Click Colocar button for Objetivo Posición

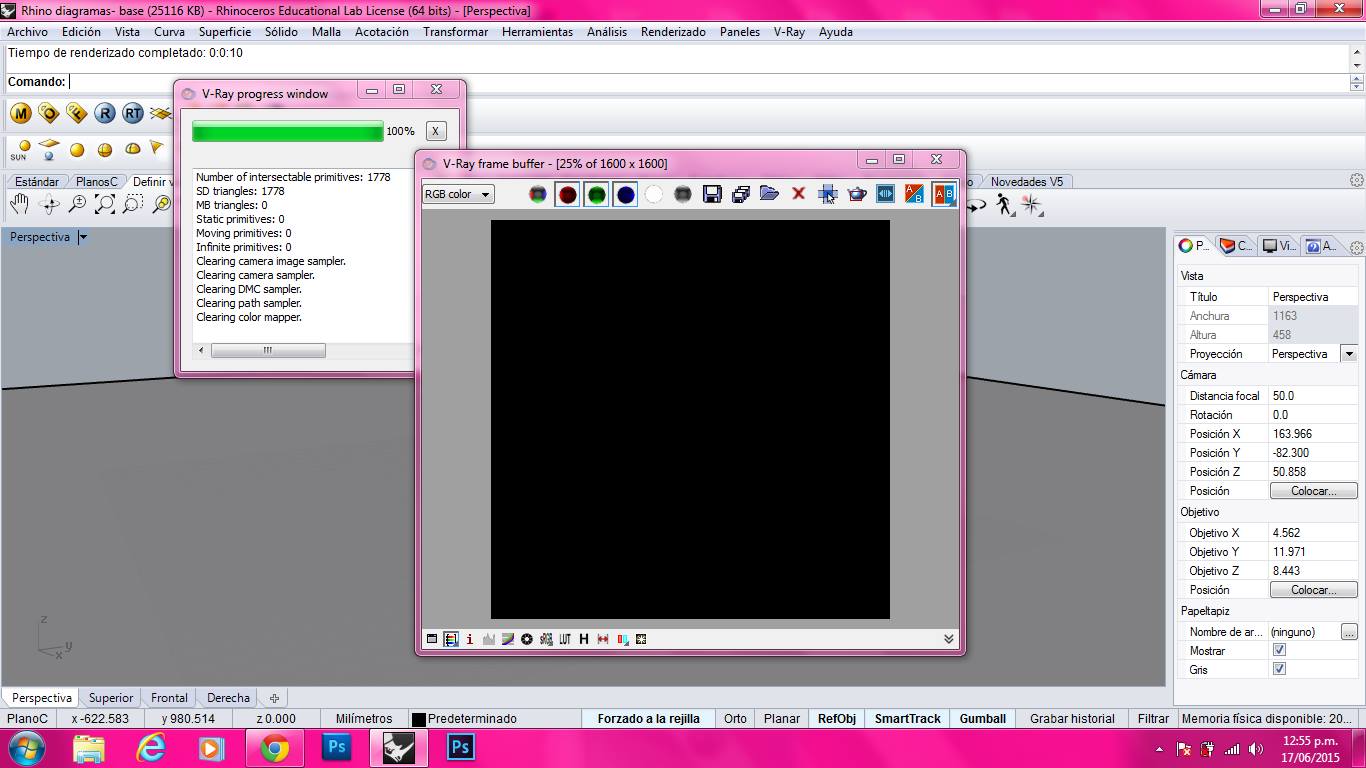pyautogui.click(x=1313, y=590)
